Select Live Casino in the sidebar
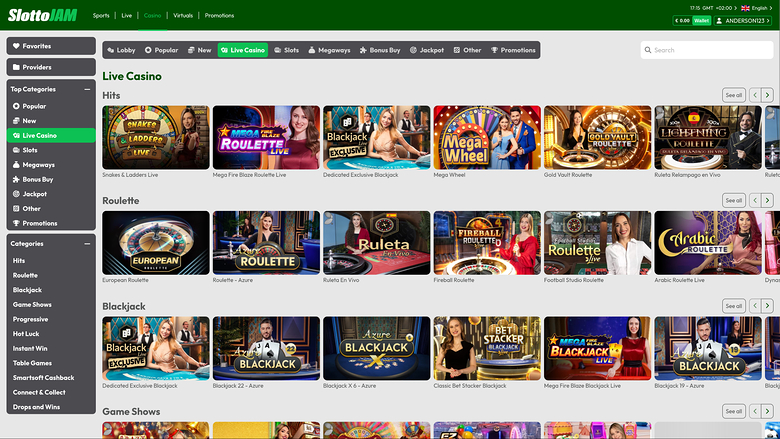 [51, 135]
